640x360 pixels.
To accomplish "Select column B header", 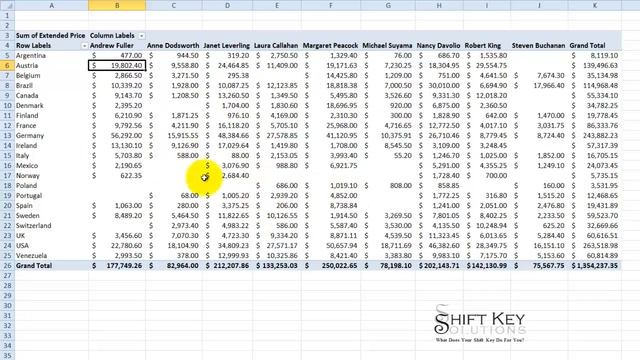I will (x=117, y=5).
